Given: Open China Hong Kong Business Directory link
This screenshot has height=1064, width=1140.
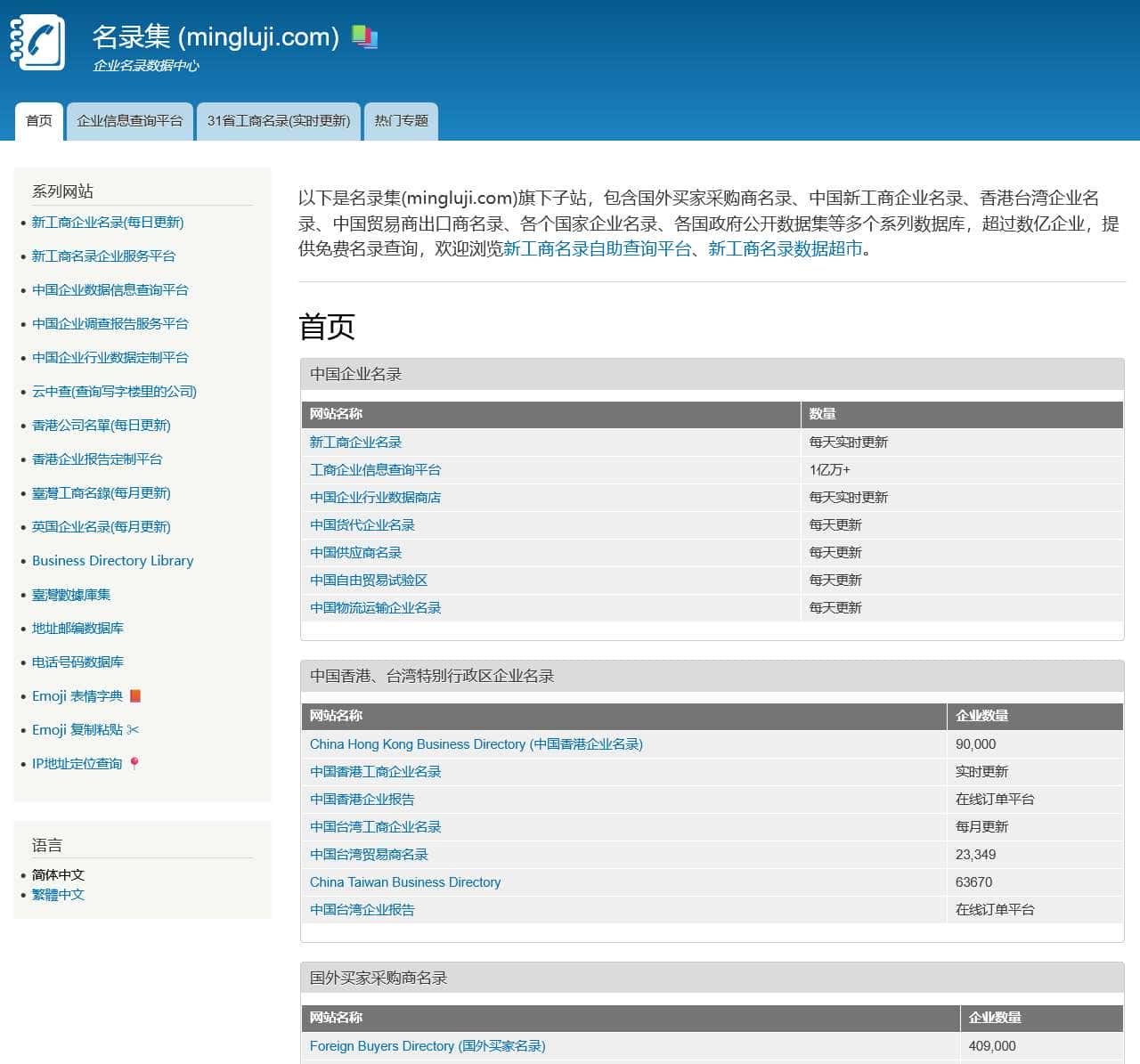Looking at the screenshot, I should pyautogui.click(x=476, y=744).
